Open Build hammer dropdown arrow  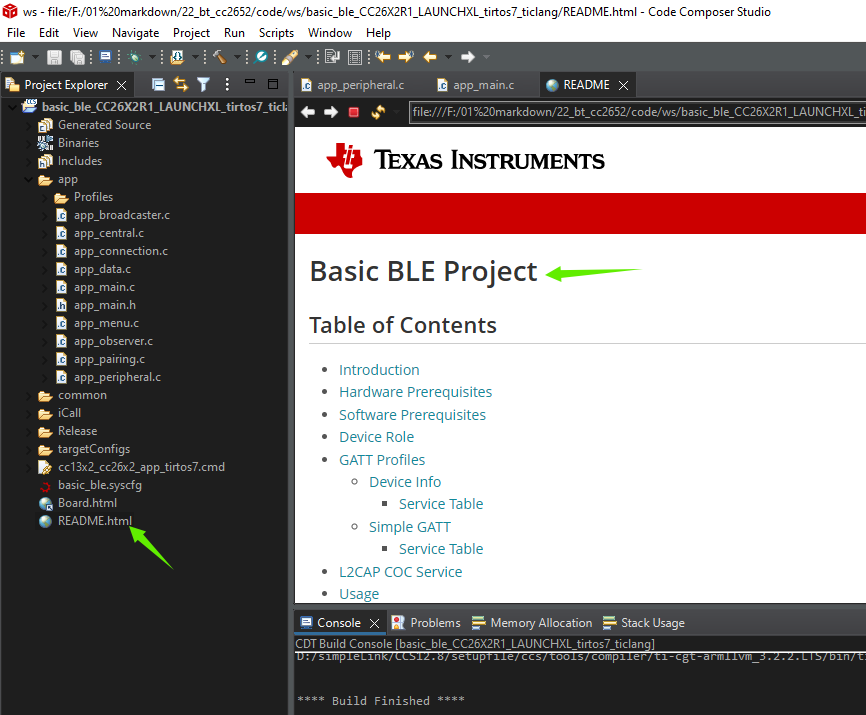[237, 57]
